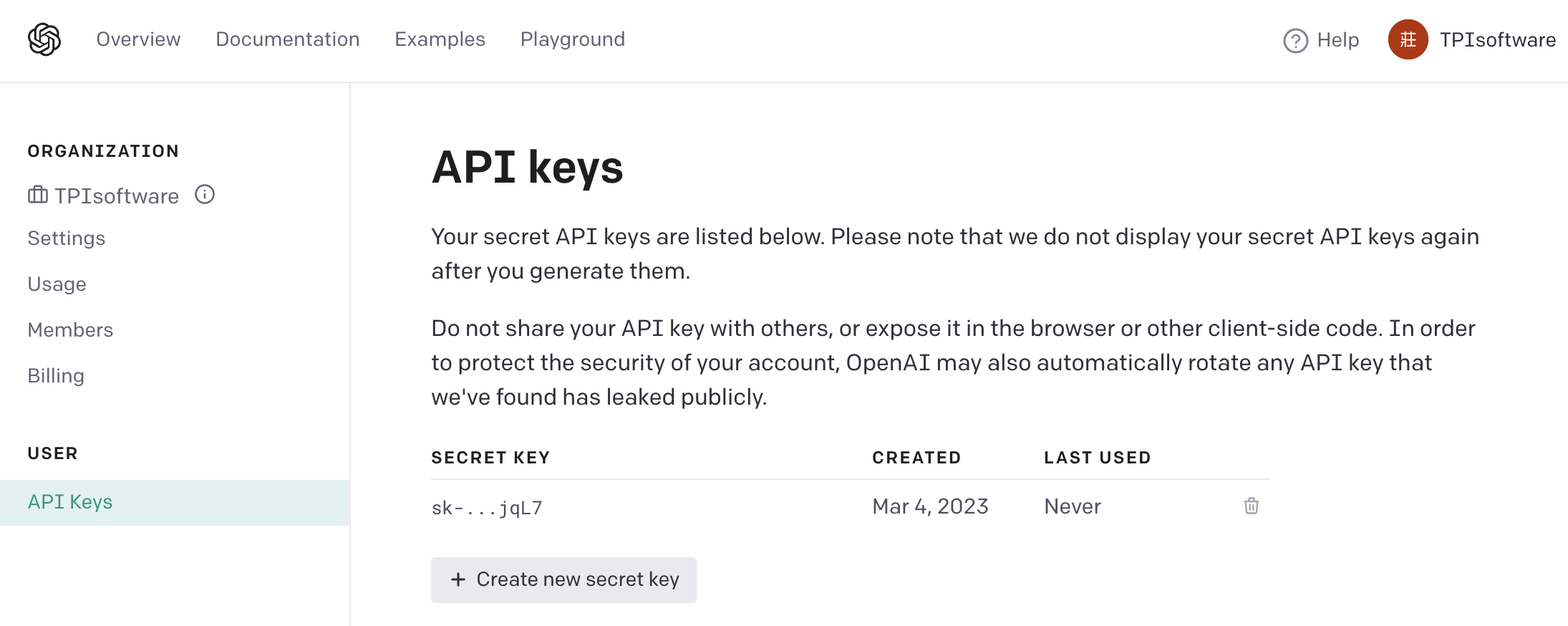Delete the sk-...jqL7 key via trash icon

click(x=1251, y=506)
